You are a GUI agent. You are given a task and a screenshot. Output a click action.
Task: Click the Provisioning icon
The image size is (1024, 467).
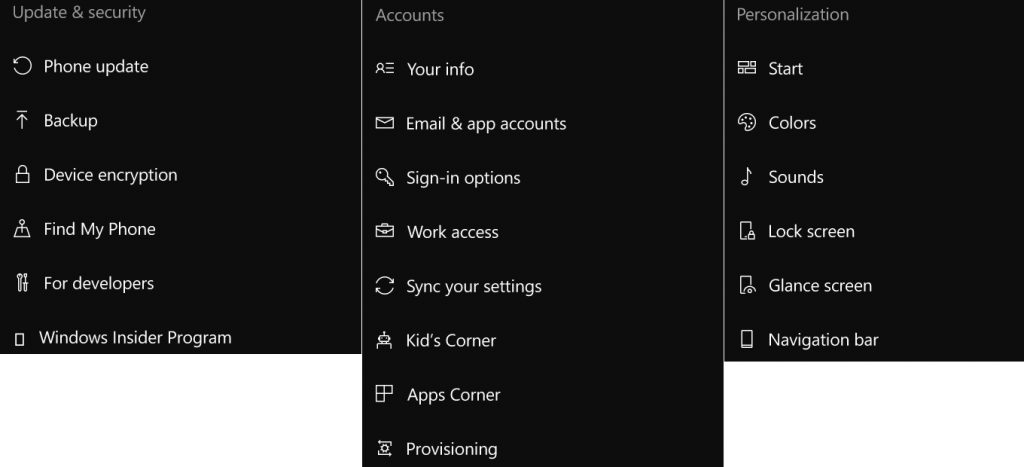pyautogui.click(x=385, y=448)
